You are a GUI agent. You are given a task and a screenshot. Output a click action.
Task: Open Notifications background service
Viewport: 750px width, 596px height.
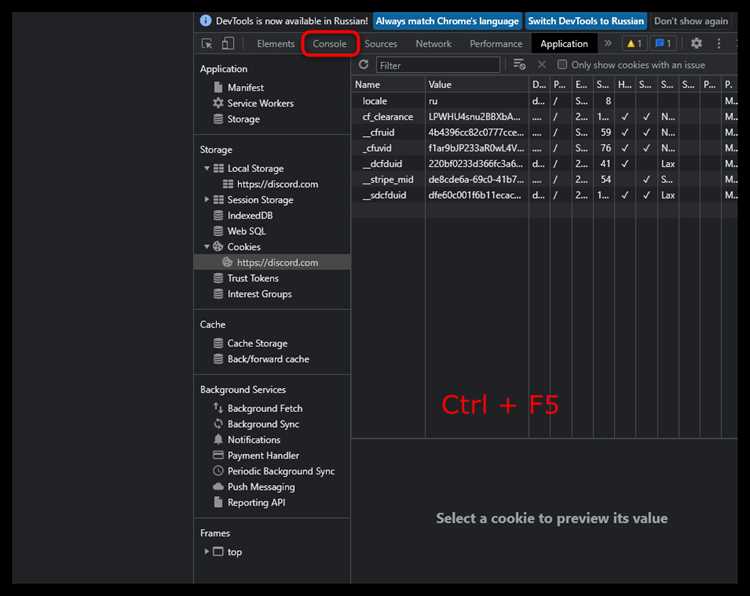247,440
